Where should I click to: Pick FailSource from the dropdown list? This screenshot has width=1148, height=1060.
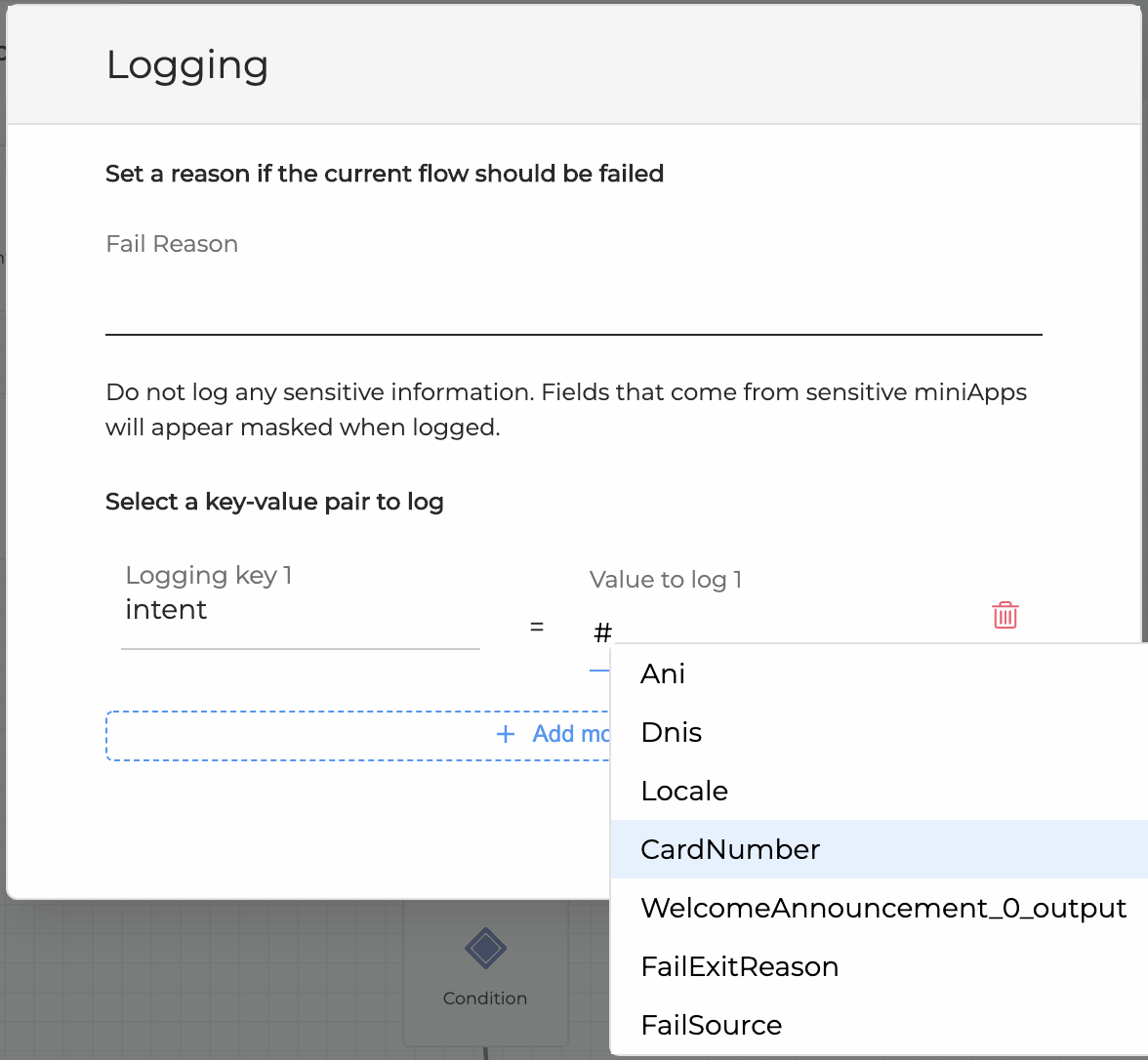712,1025
